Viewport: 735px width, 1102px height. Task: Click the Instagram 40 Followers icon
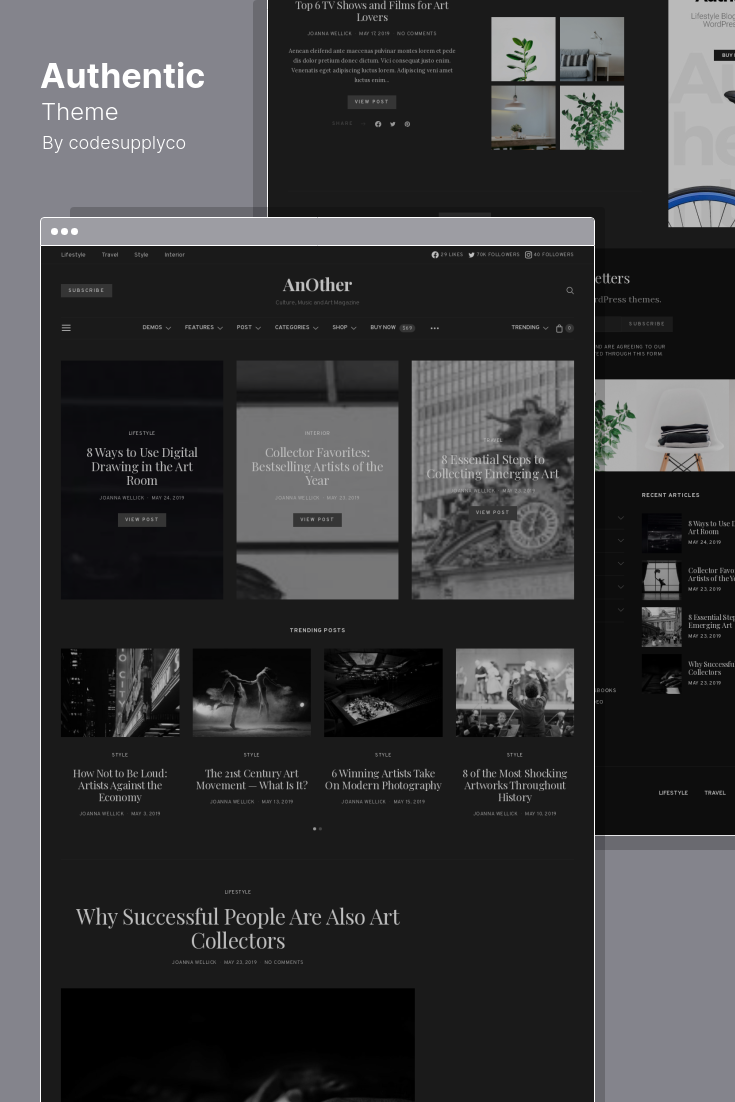click(528, 254)
